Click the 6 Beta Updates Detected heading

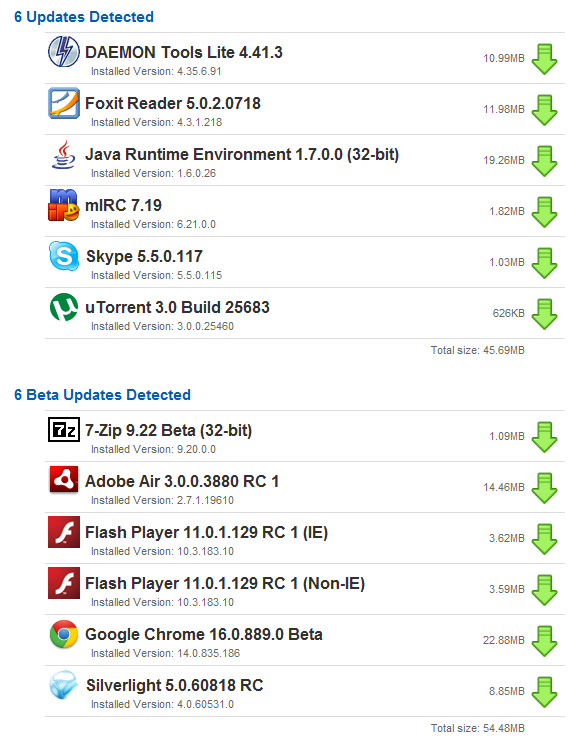(102, 395)
